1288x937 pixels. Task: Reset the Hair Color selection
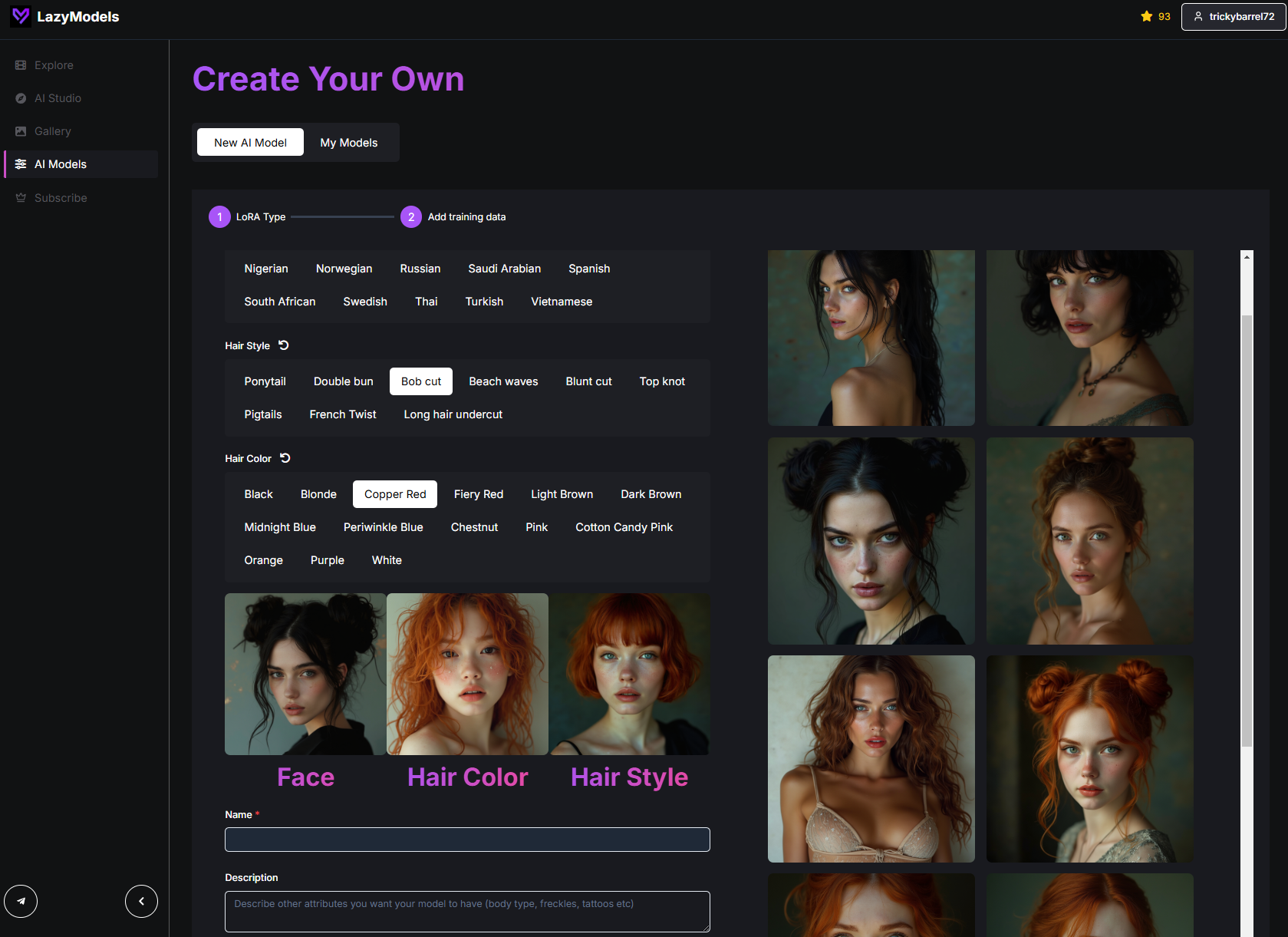click(x=285, y=458)
